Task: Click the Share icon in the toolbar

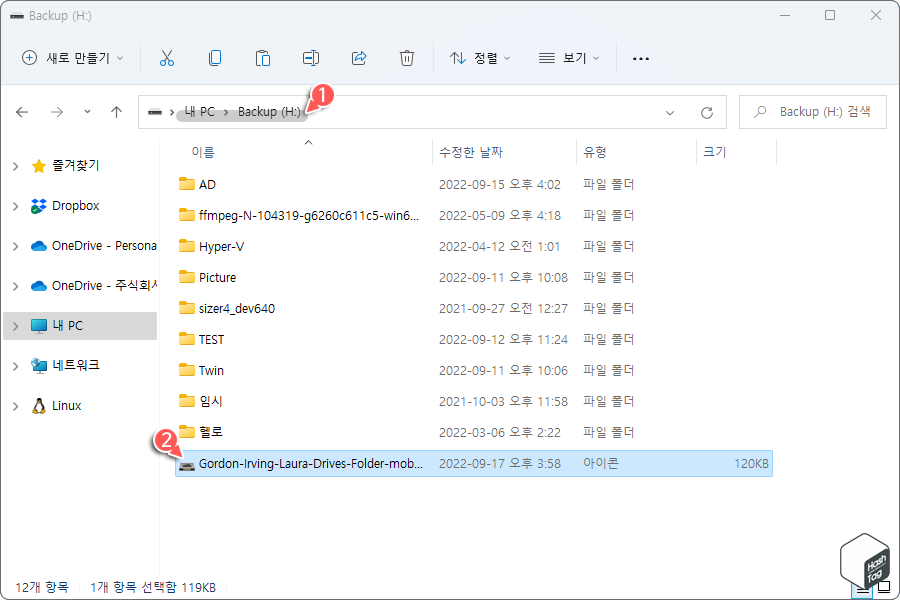Action: click(358, 58)
